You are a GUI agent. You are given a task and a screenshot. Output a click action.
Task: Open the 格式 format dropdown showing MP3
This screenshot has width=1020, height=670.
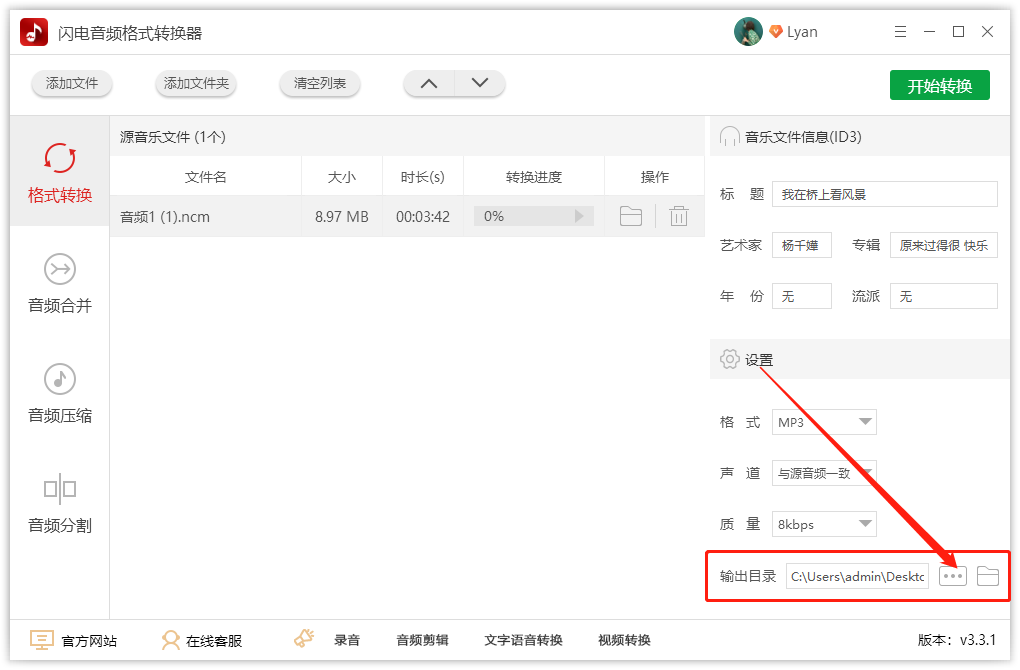click(824, 422)
